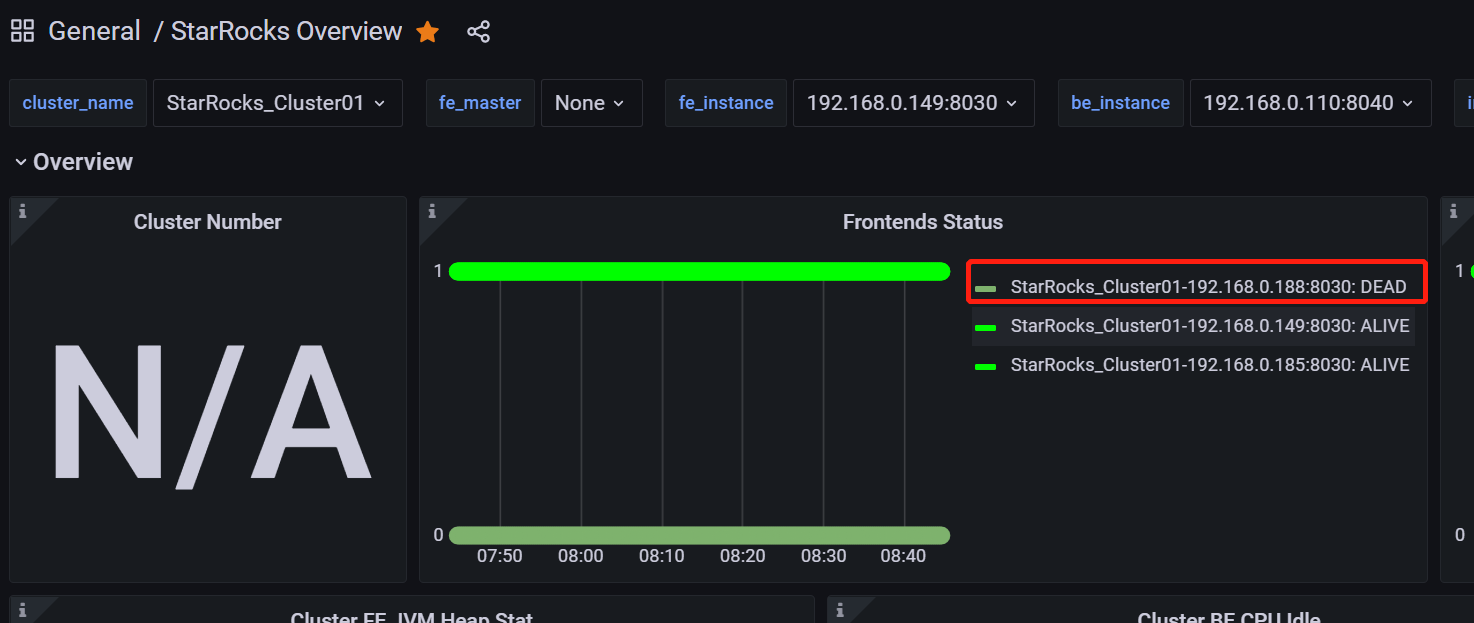This screenshot has height=623, width=1474.
Task: Toggle legend series 192.168.0.188:8030 DEAD
Action: coord(1208,287)
